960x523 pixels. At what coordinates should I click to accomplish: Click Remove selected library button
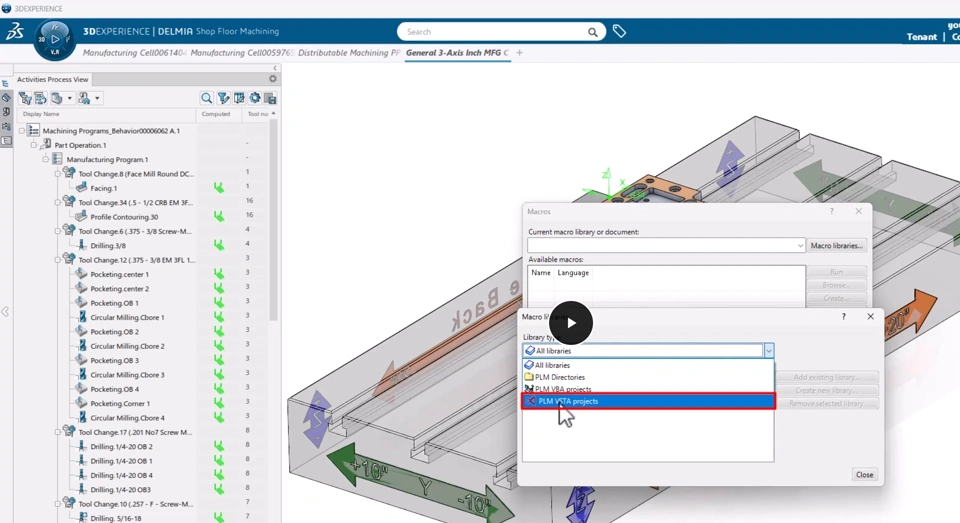pos(827,404)
